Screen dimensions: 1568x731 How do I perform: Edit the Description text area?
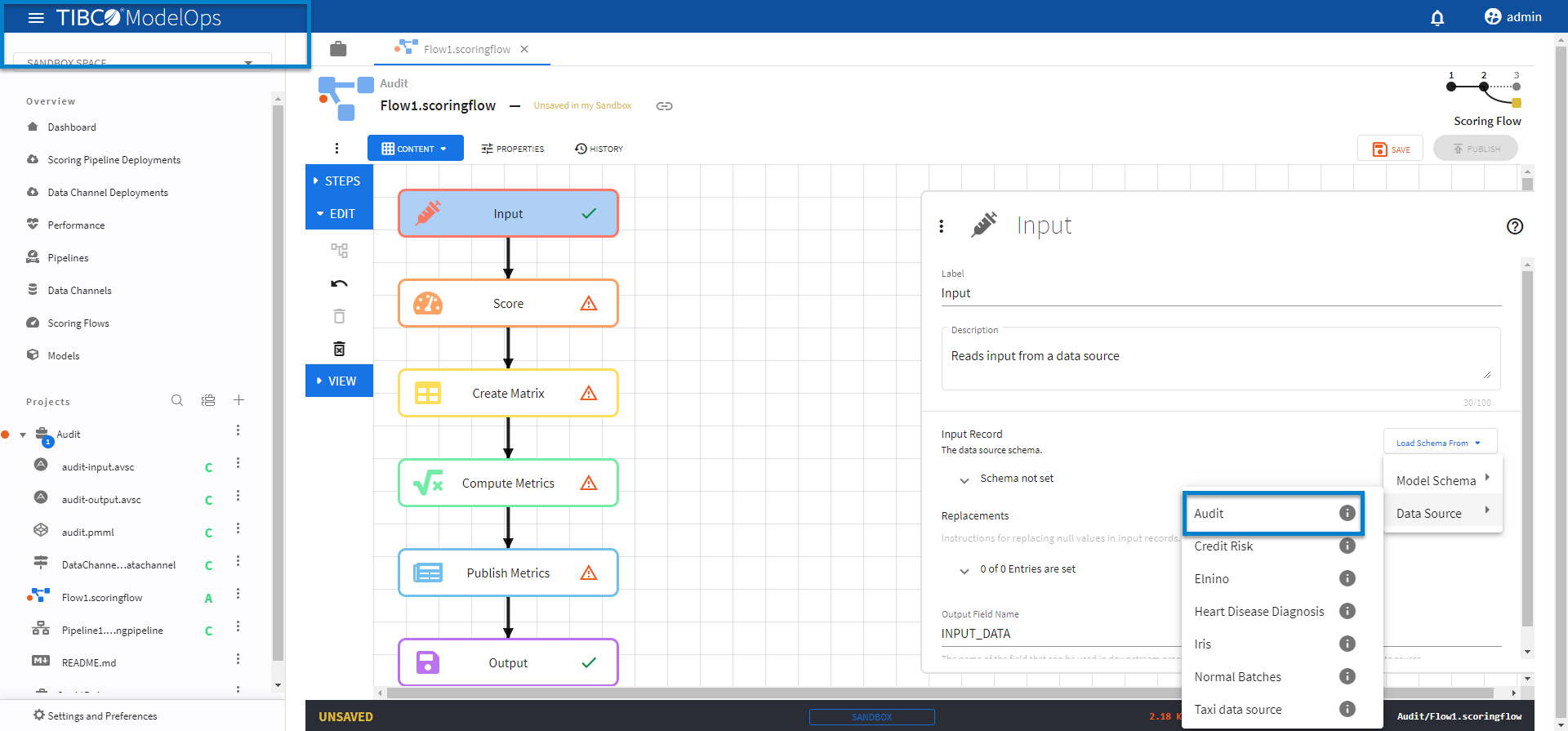point(1221,359)
